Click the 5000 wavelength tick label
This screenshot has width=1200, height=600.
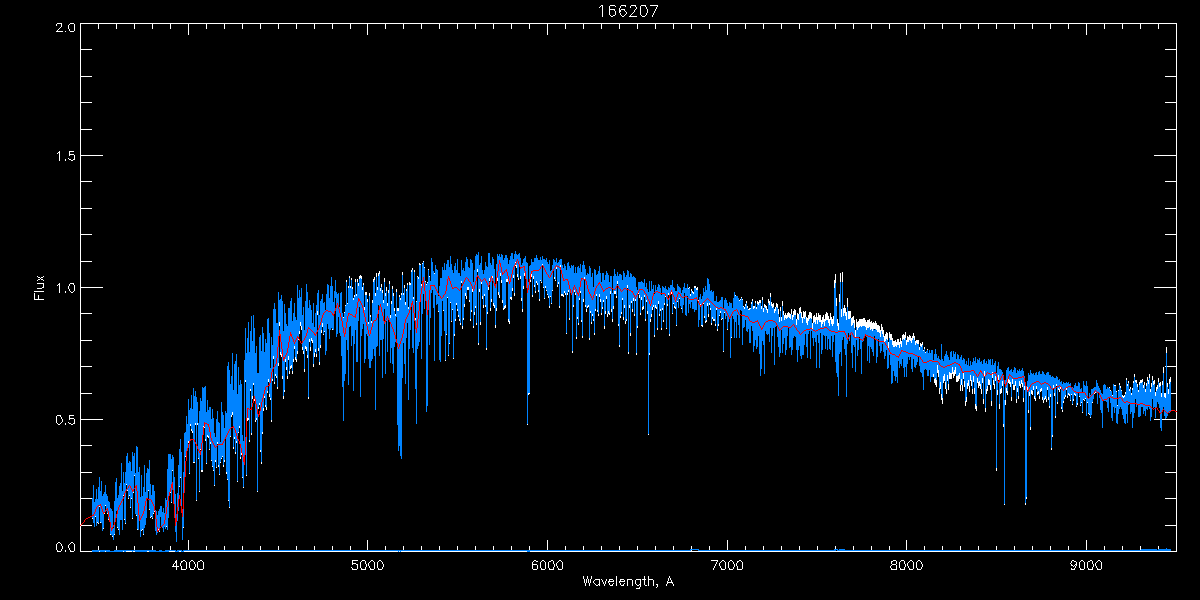pos(367,564)
